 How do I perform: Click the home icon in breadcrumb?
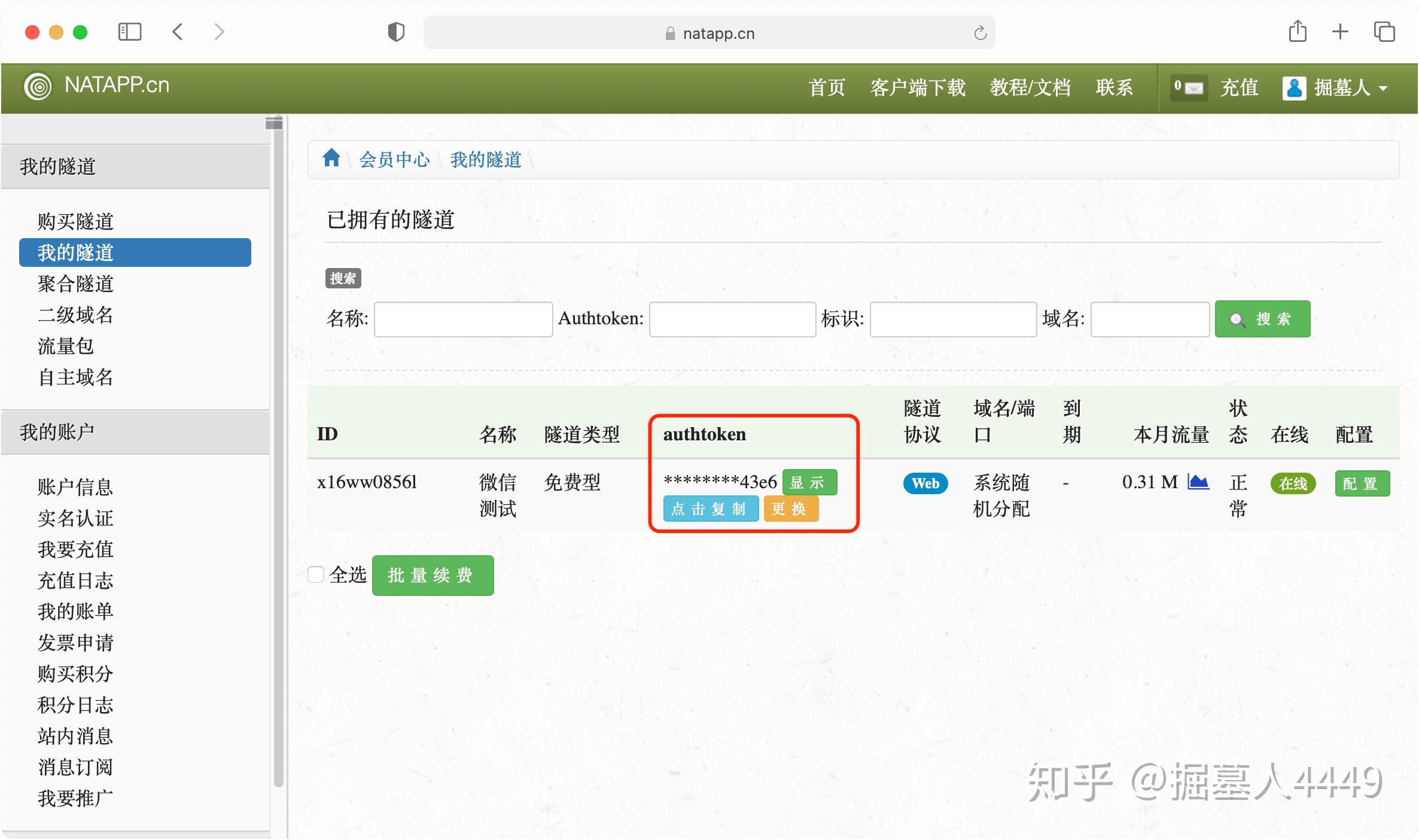pyautogui.click(x=331, y=159)
